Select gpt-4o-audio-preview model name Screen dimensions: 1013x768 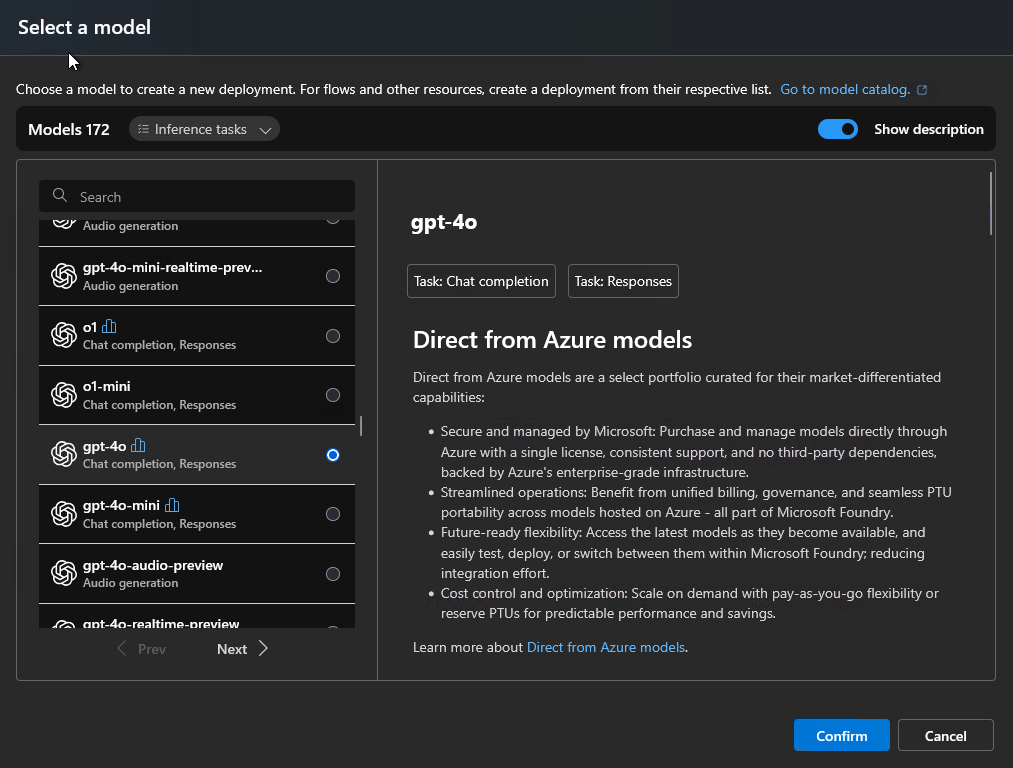click(152, 565)
